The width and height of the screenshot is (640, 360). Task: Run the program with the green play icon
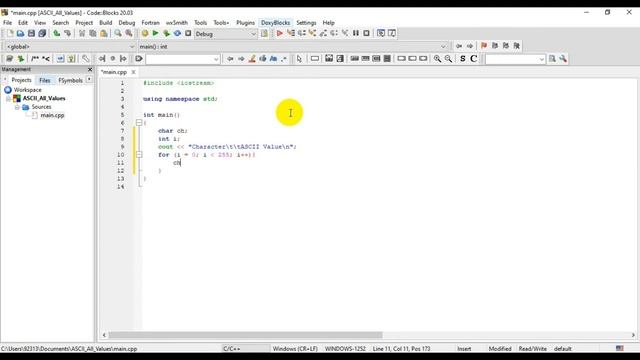[x=156, y=33]
